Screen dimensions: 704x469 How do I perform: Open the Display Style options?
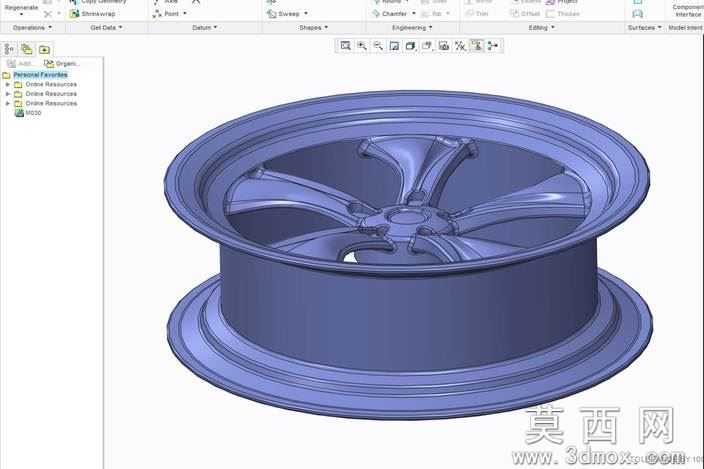[x=410, y=46]
